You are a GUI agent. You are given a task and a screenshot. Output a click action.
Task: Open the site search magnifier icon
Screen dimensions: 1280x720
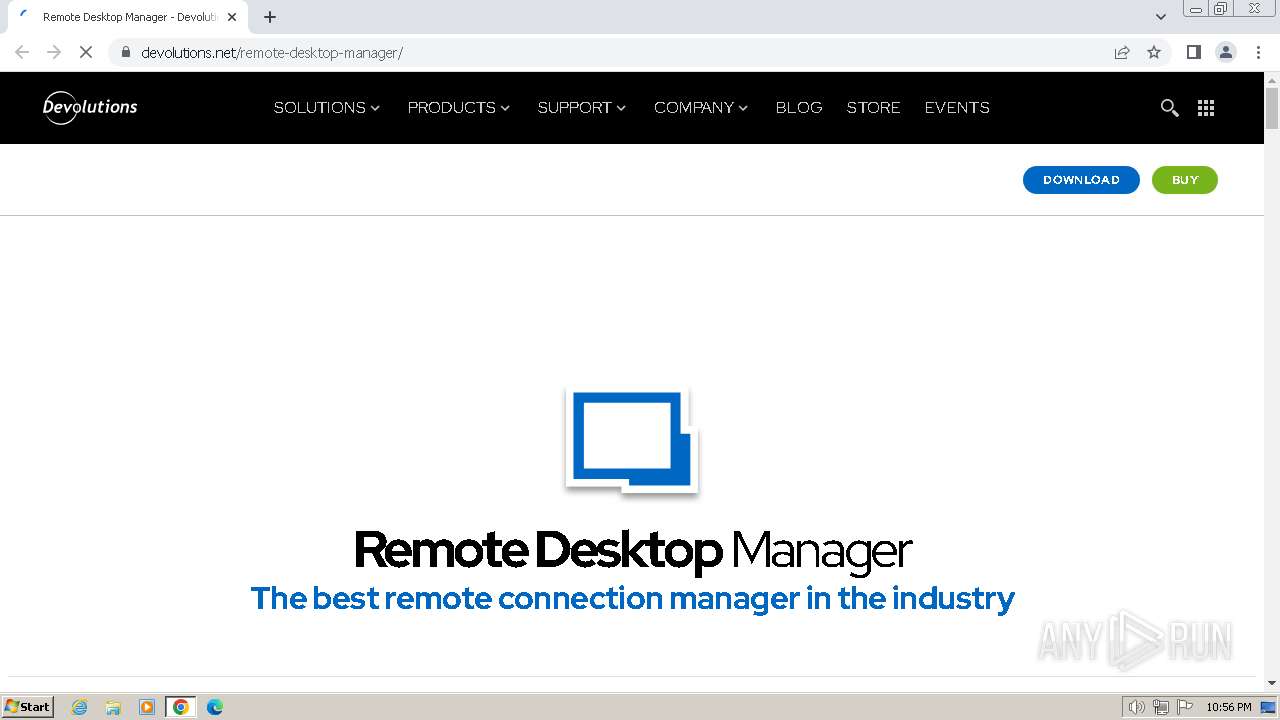click(1169, 108)
